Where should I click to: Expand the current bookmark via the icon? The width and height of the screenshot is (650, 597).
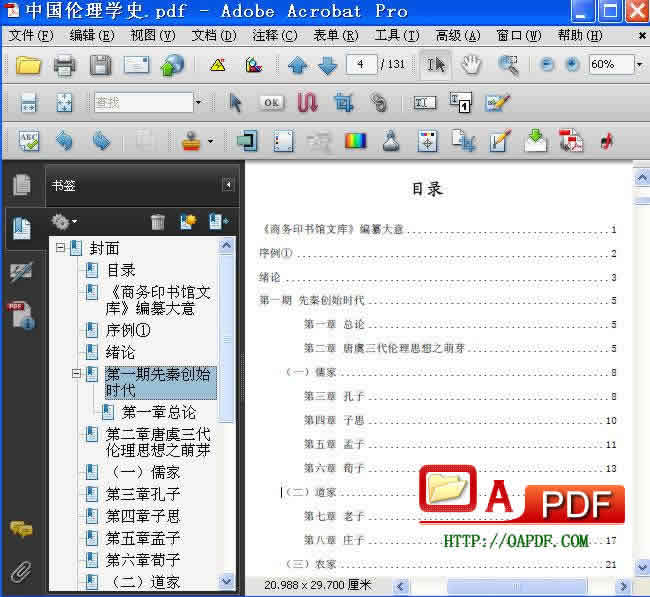point(218,222)
